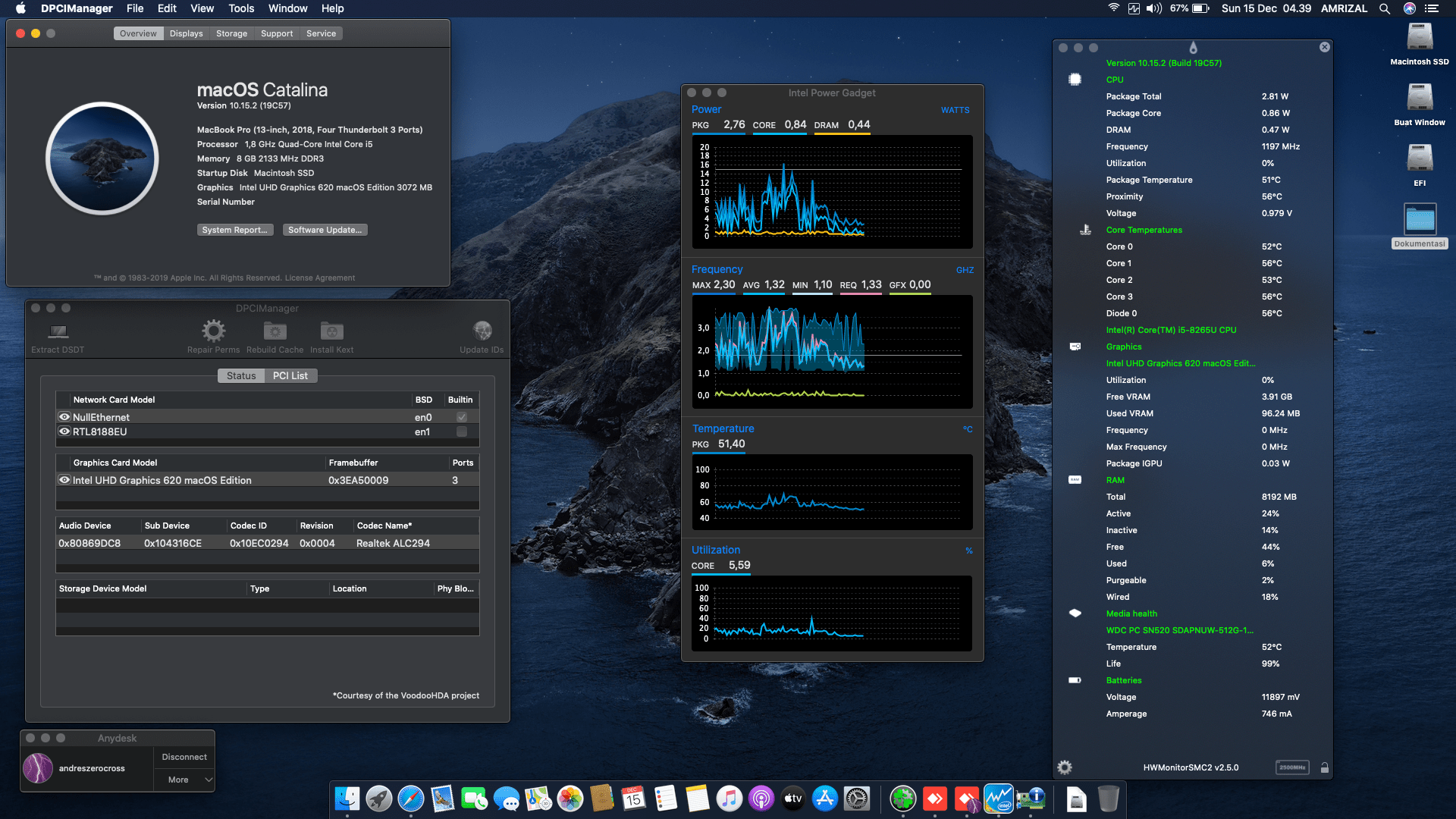Toggle the Builtin checkbox for RTL8188EU
Image resolution: width=1456 pixels, height=819 pixels.
tap(461, 431)
